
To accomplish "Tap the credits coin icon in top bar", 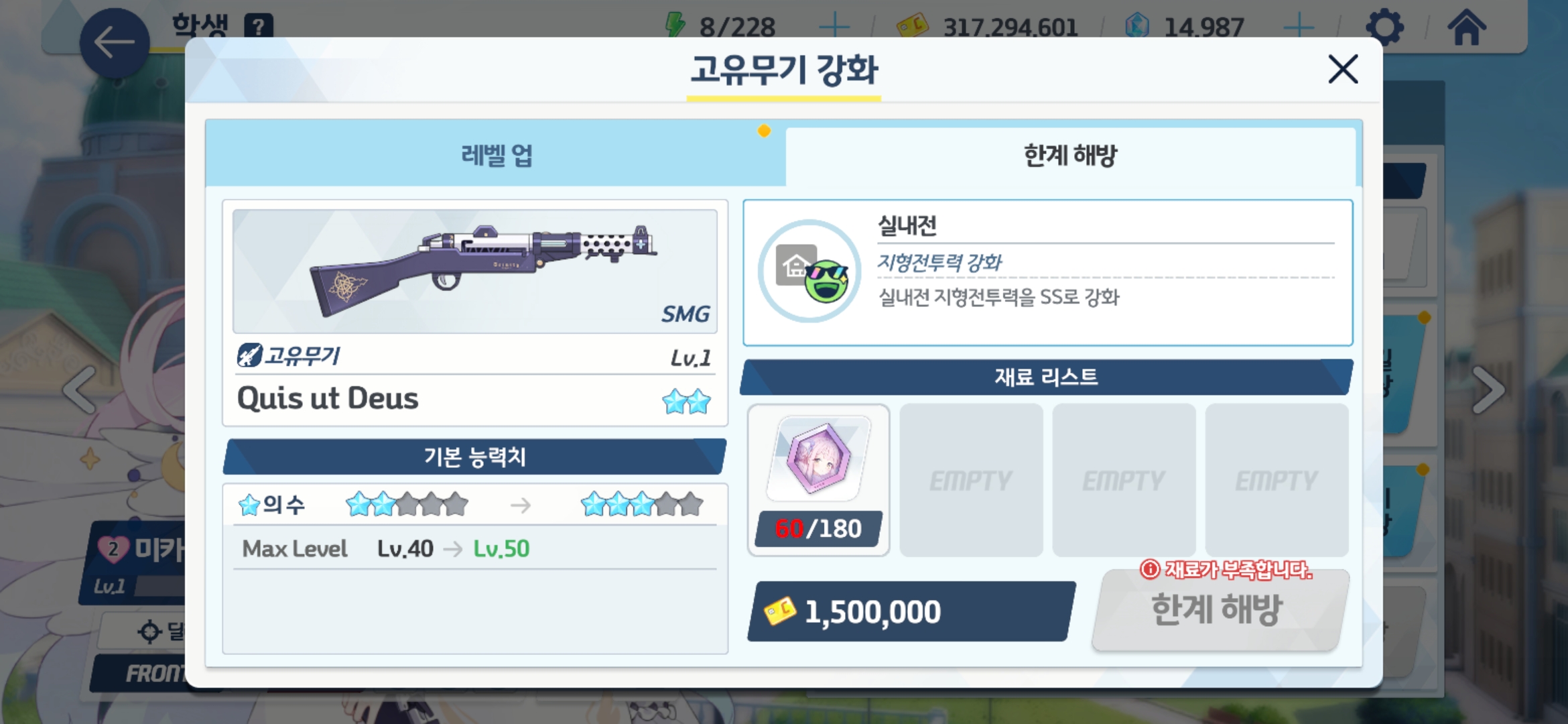I will pos(912,26).
